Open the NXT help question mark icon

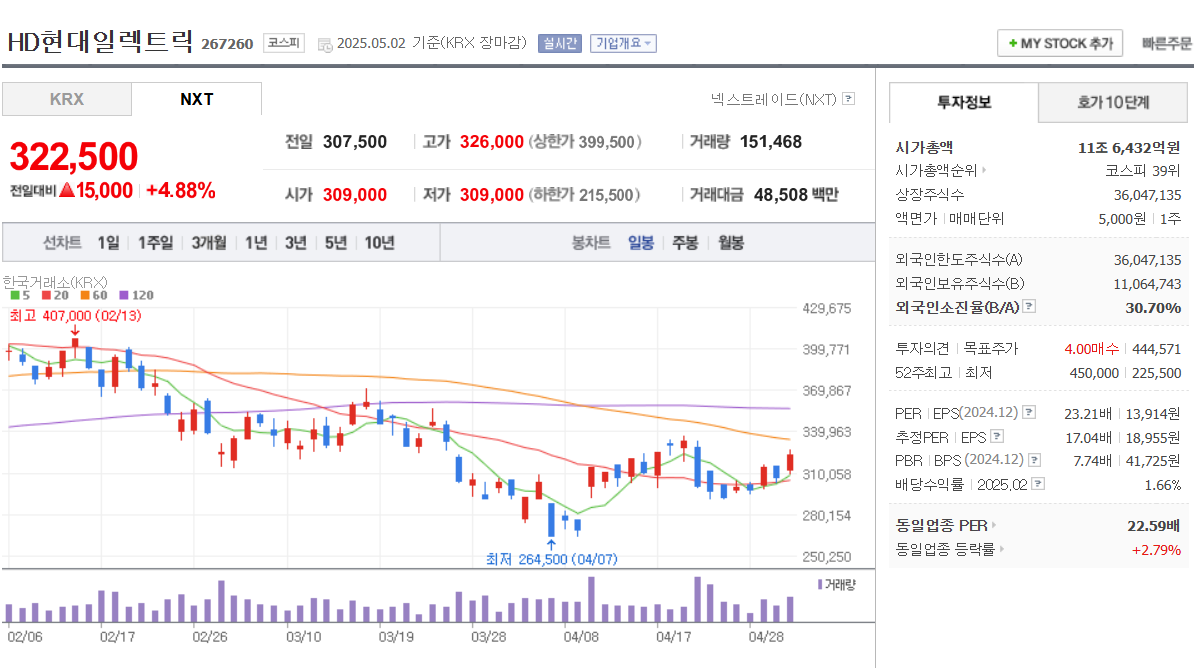(848, 97)
